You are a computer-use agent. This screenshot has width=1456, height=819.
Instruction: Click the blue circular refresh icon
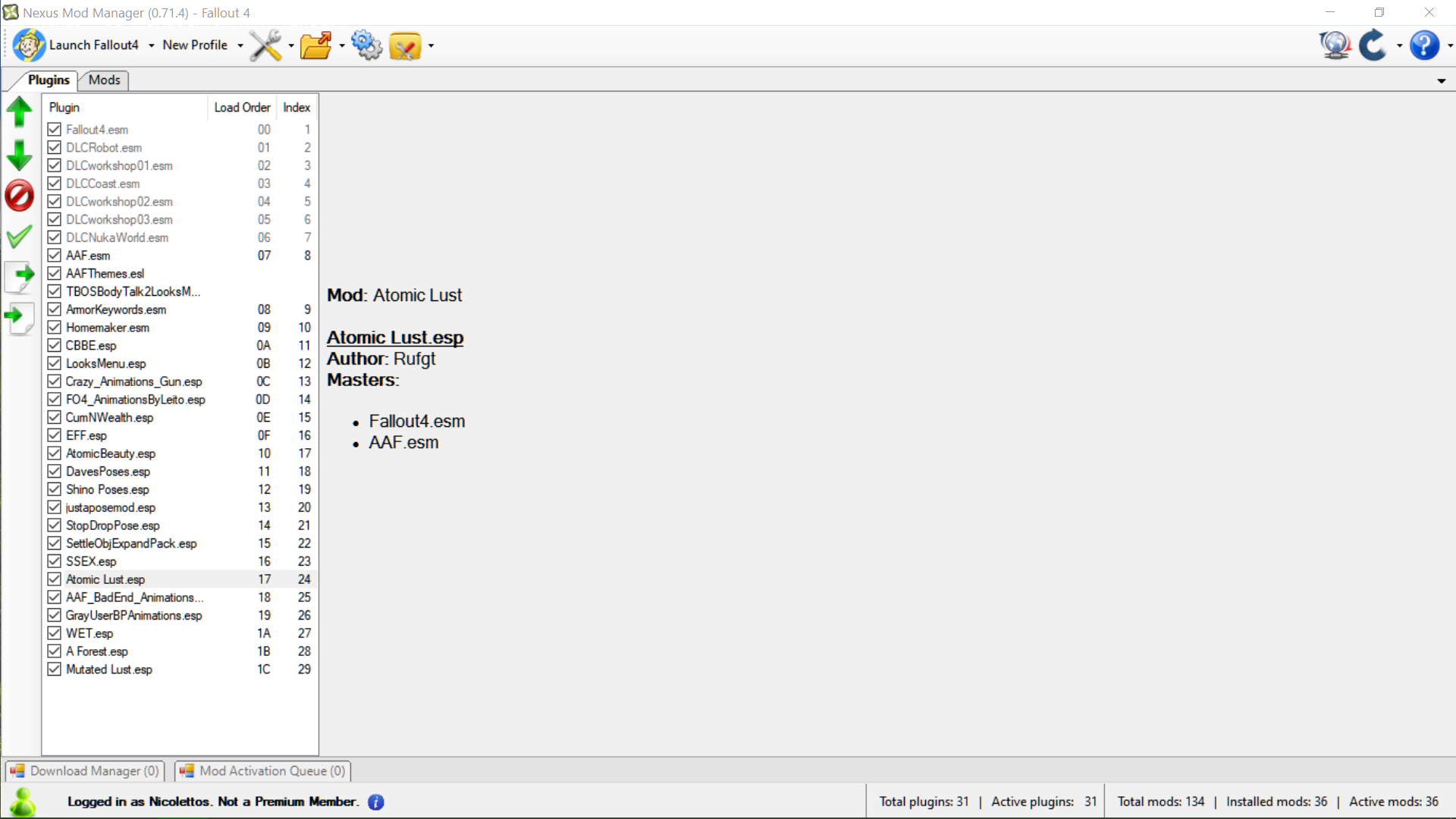pyautogui.click(x=1373, y=45)
